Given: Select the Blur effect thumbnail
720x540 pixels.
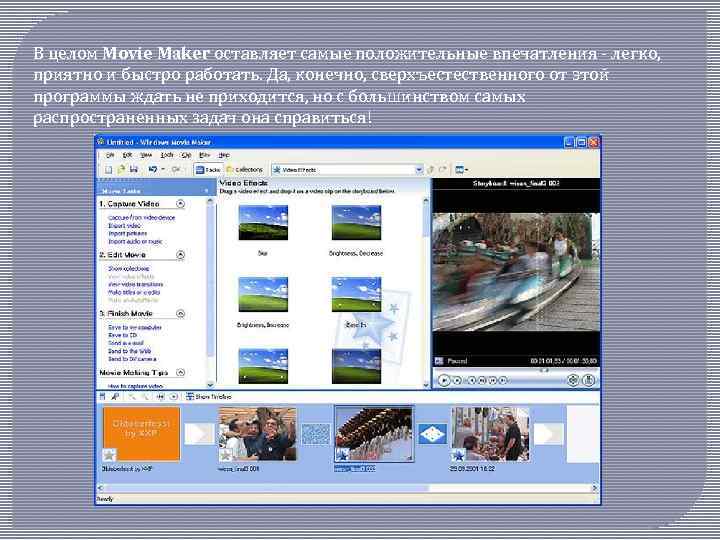Looking at the screenshot, I should click(x=263, y=223).
